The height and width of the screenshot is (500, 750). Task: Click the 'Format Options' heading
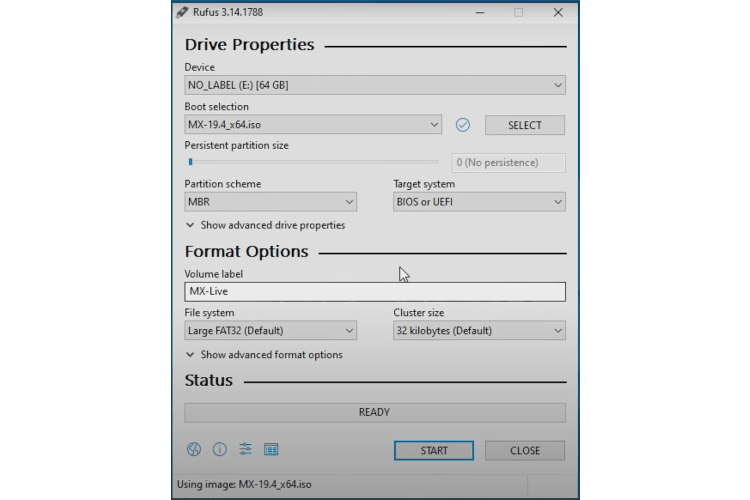point(246,252)
